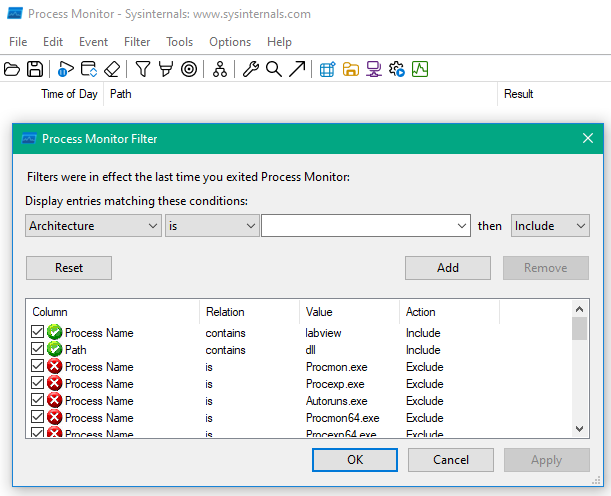Toggle Show Profiling Events icon
The width and height of the screenshot is (611, 496).
pyautogui.click(x=420, y=69)
